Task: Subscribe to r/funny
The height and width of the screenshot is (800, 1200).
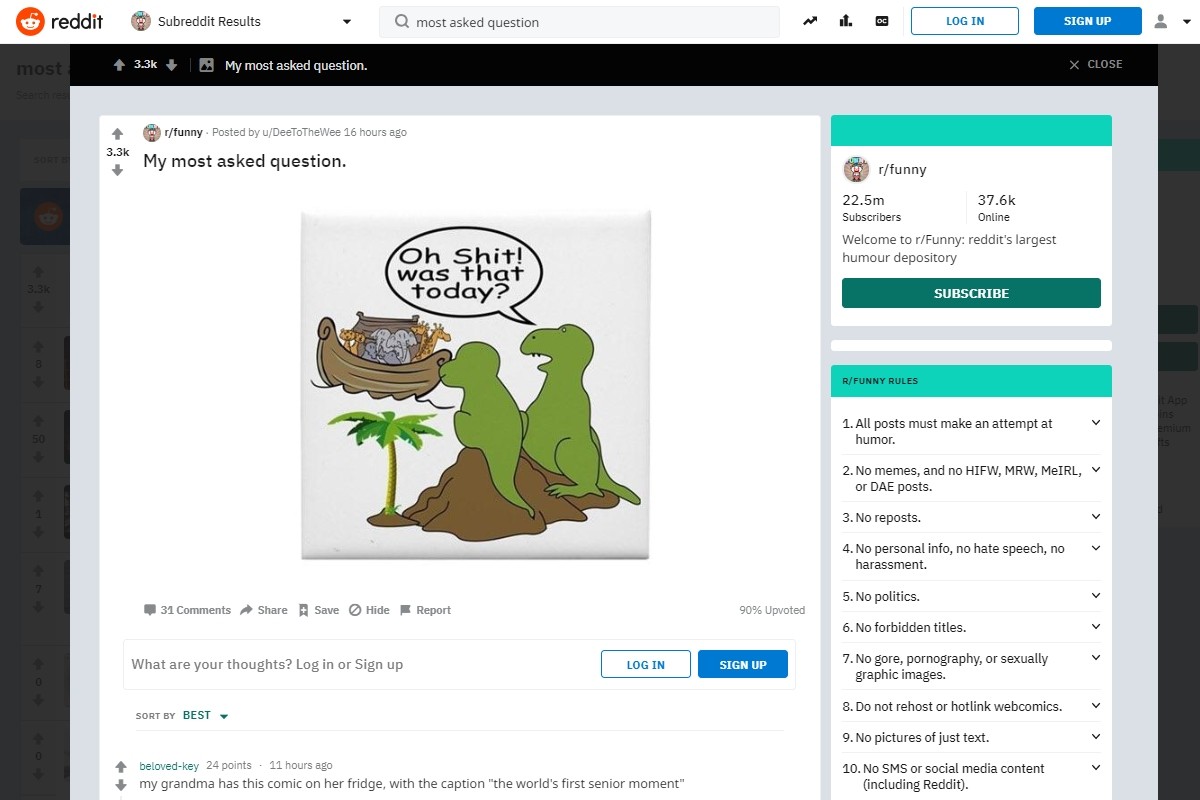Action: click(x=971, y=293)
